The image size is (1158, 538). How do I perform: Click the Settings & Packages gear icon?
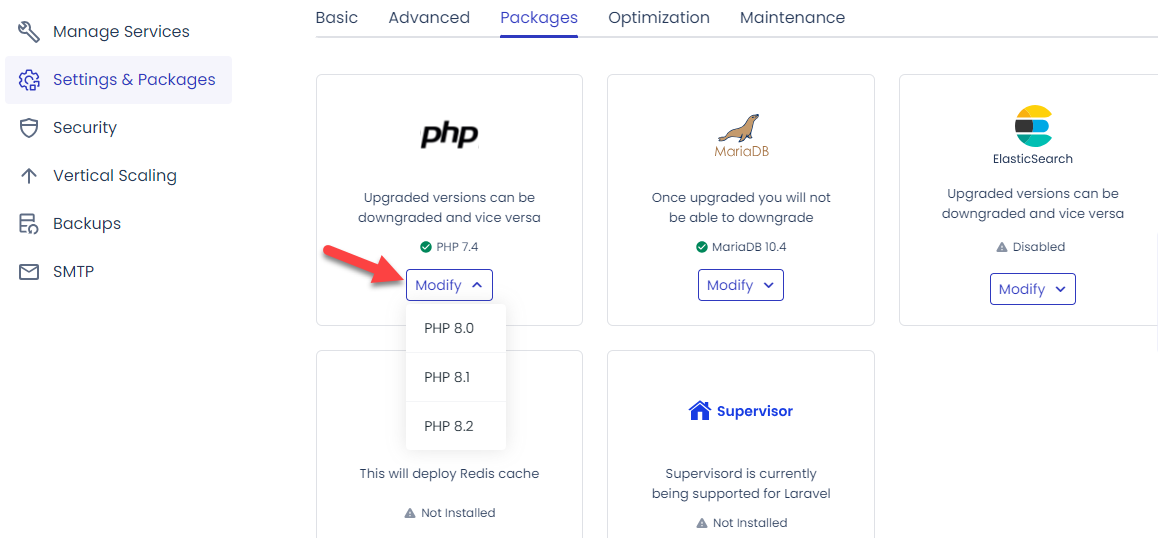pos(29,80)
